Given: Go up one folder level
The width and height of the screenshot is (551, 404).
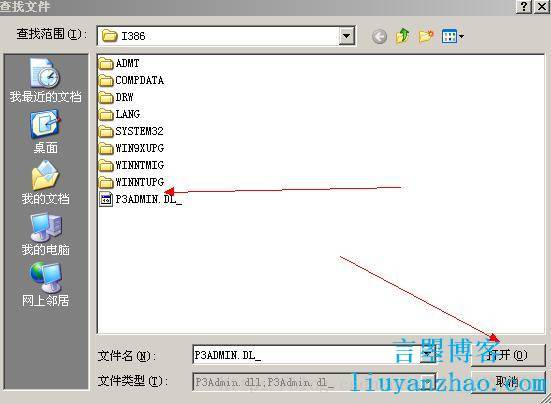Looking at the screenshot, I should click(403, 36).
